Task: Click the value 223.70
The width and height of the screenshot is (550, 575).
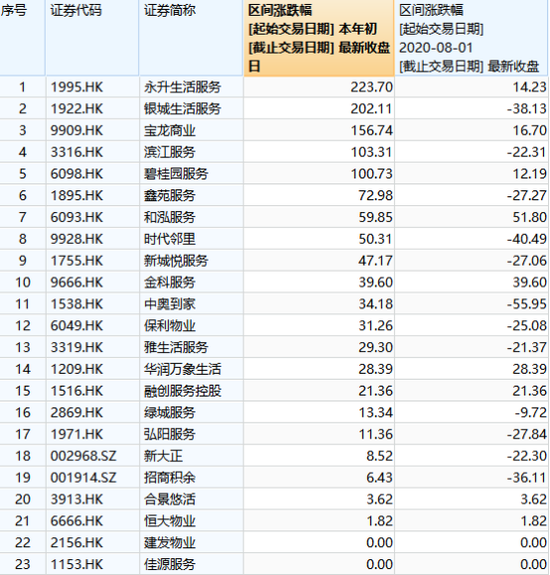Action: point(371,87)
